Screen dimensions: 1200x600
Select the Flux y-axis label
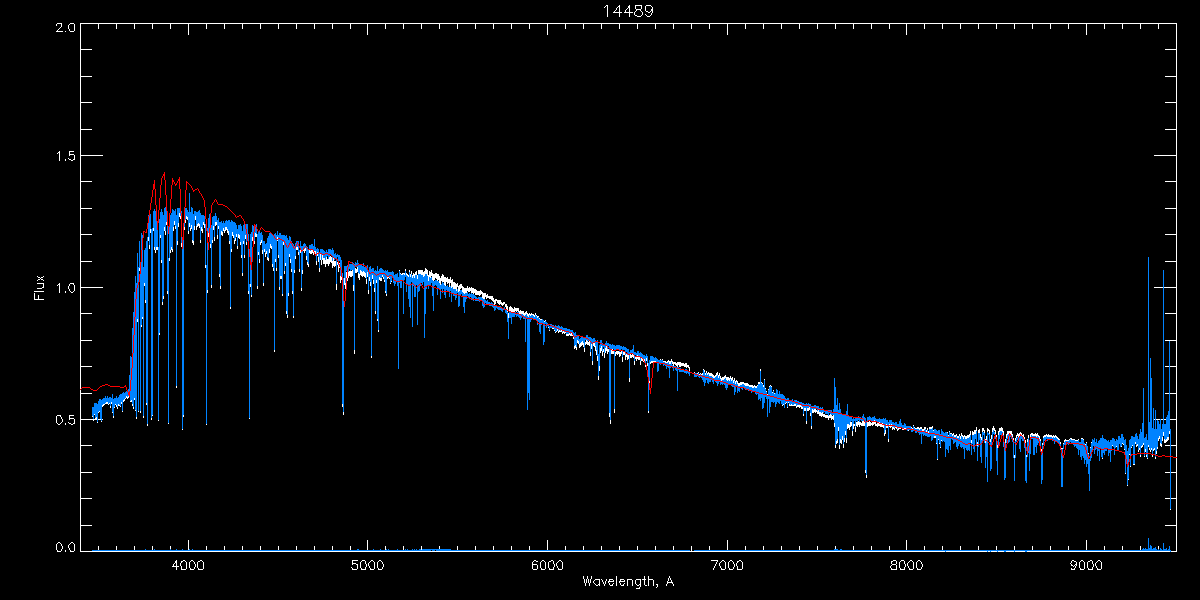[x=40, y=288]
